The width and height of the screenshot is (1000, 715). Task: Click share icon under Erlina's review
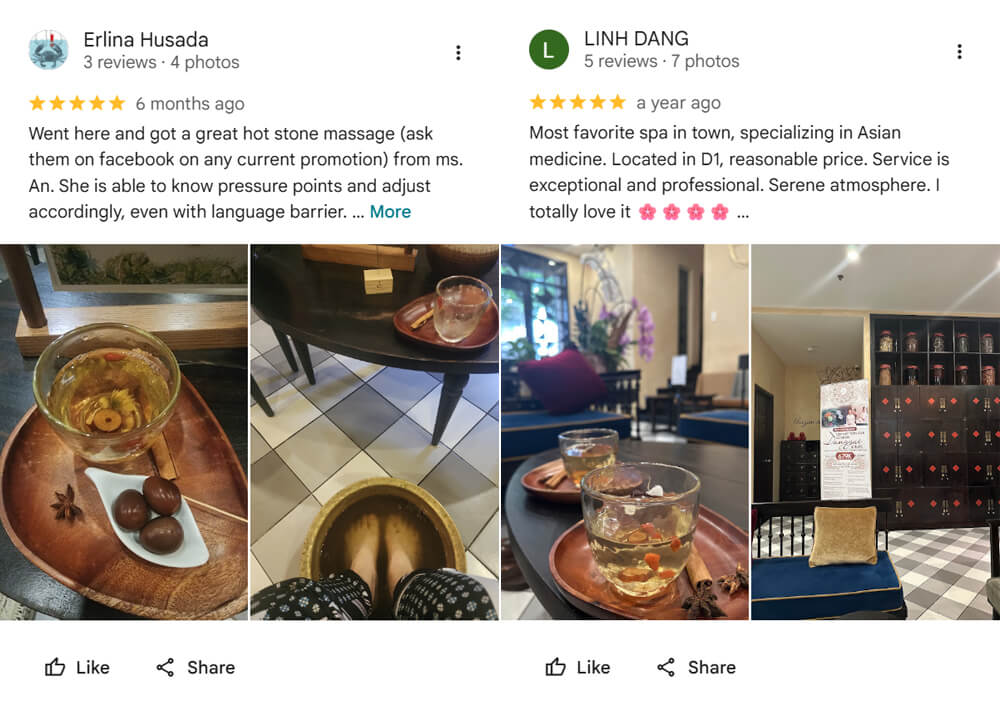(165, 667)
